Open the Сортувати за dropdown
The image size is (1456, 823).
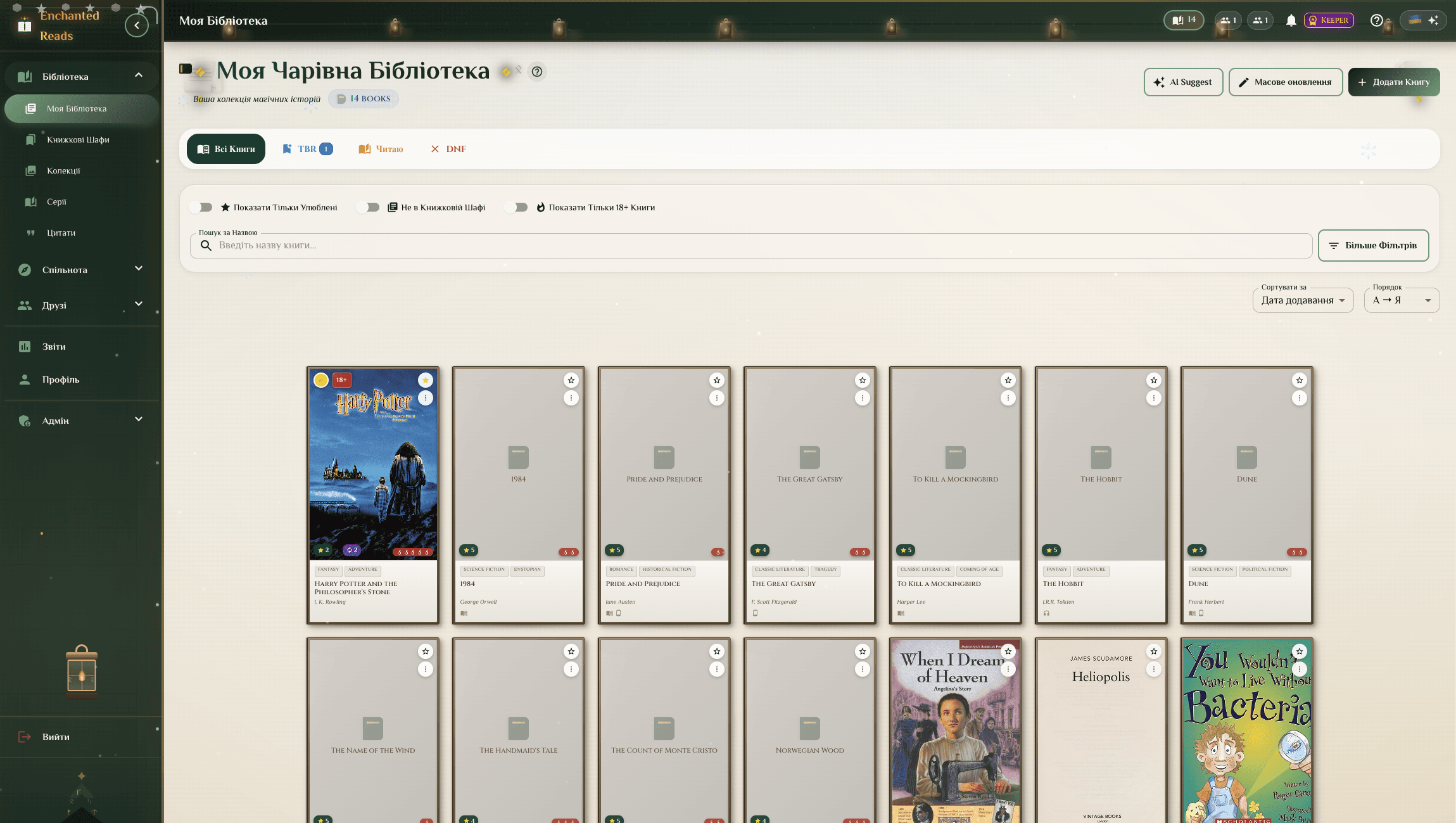(1303, 300)
